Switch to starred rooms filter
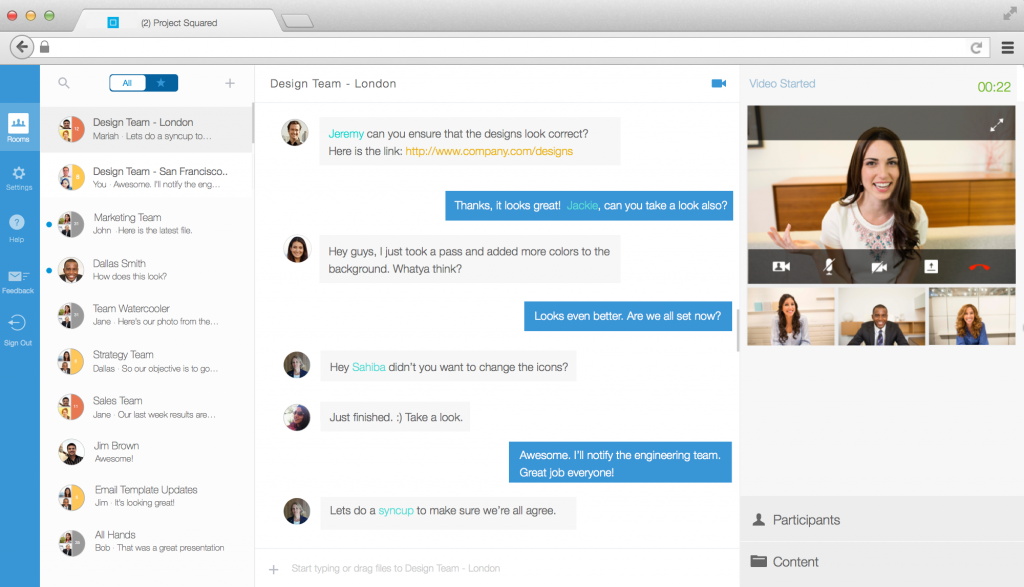Image resolution: width=1024 pixels, height=587 pixels. [161, 83]
